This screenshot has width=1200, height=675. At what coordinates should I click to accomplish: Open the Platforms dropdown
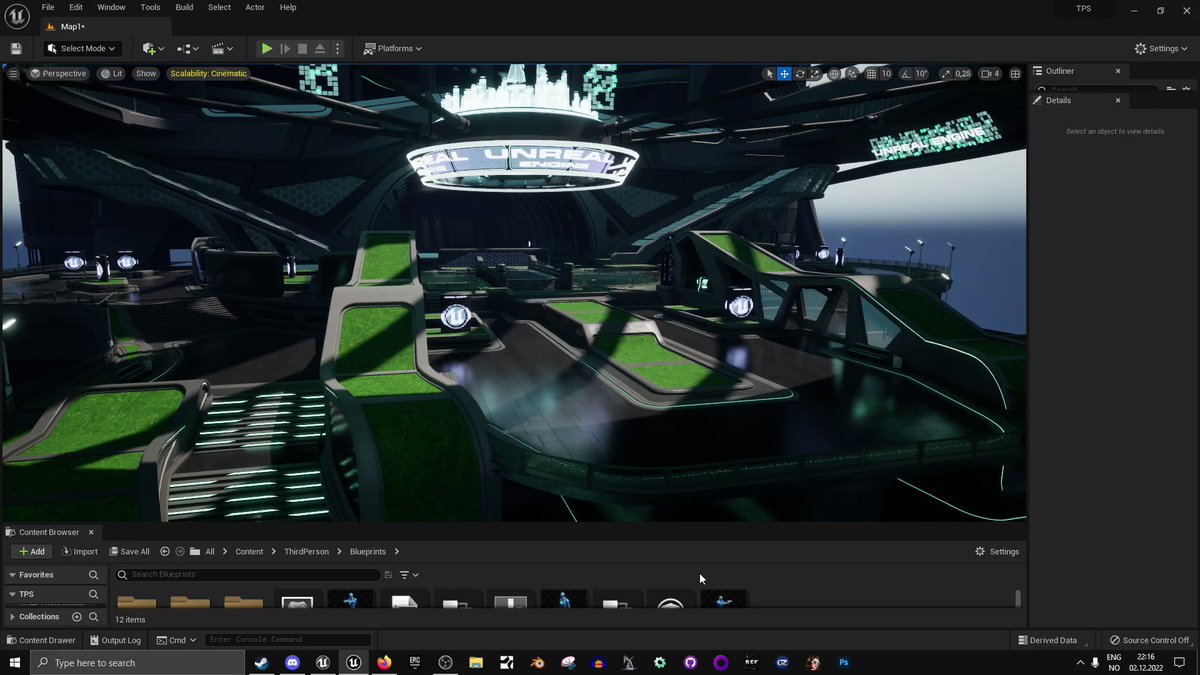click(393, 48)
